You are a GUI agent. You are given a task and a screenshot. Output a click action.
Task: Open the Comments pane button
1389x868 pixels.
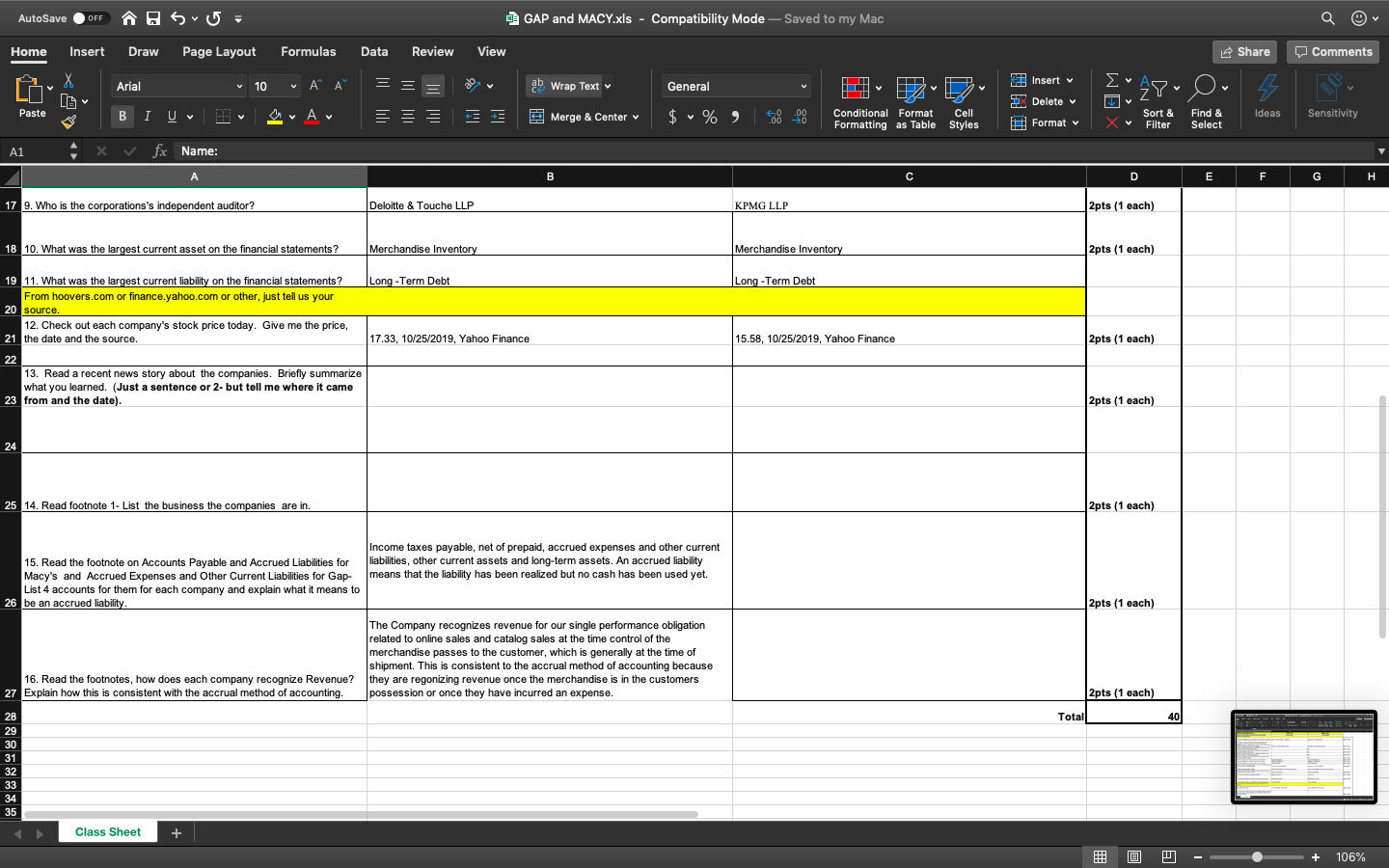(x=1333, y=52)
